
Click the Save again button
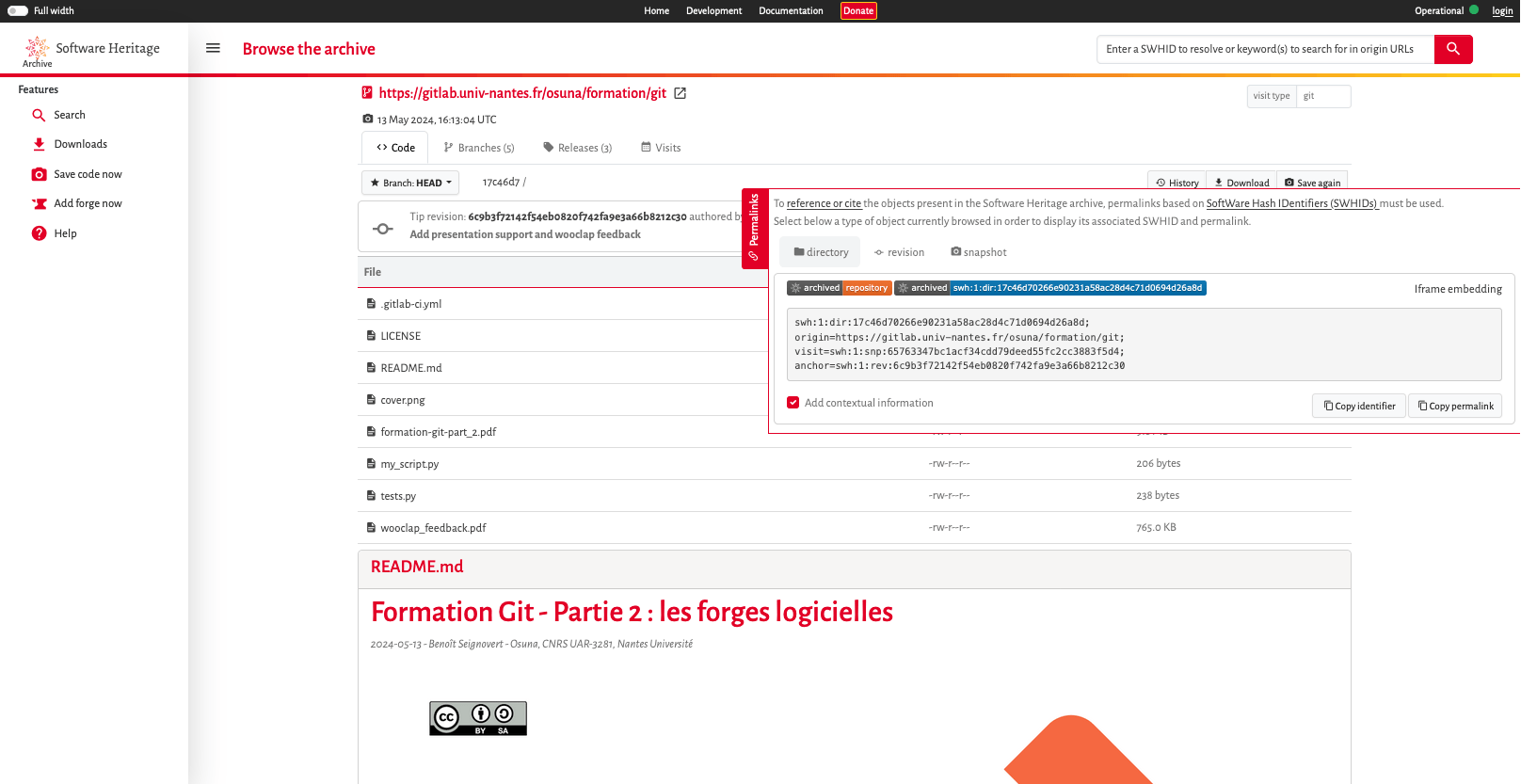1312,183
